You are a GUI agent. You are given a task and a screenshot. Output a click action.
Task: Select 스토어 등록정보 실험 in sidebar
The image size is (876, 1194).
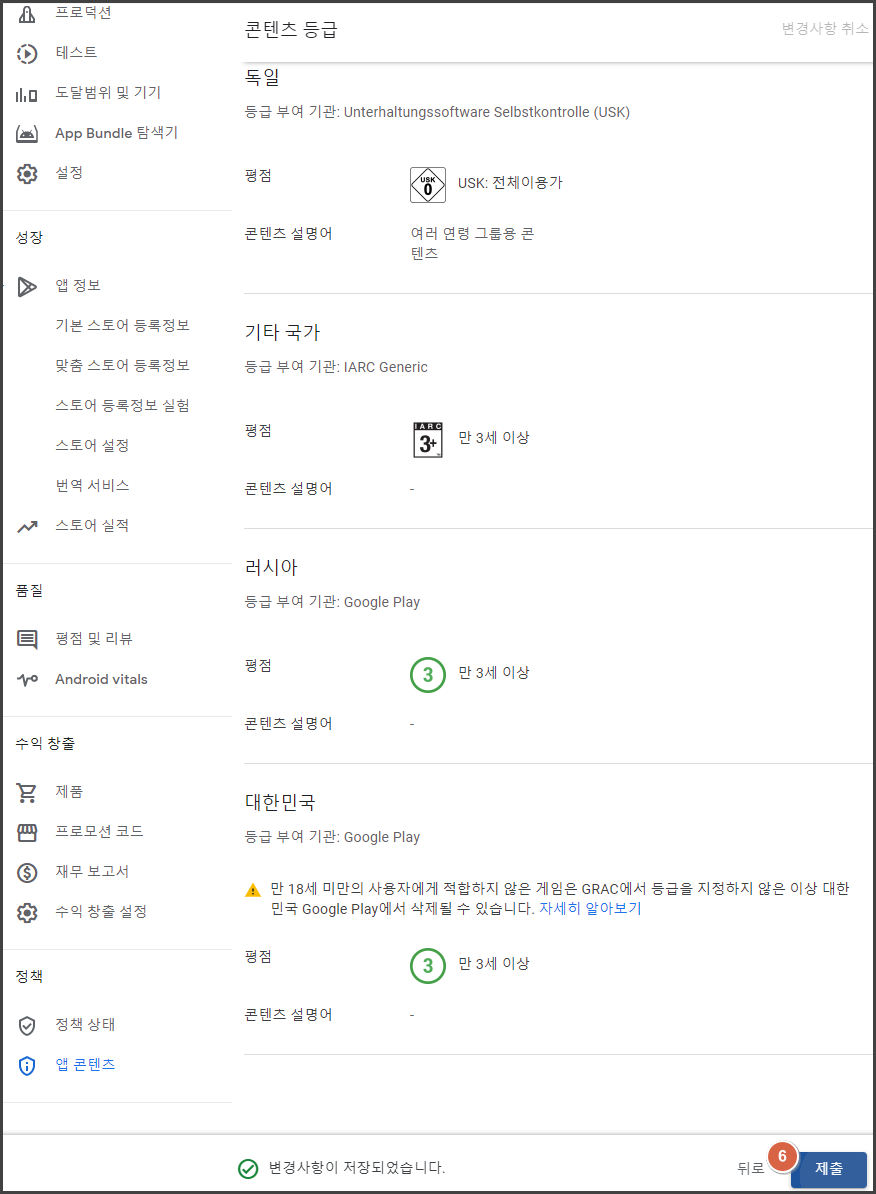click(x=122, y=406)
